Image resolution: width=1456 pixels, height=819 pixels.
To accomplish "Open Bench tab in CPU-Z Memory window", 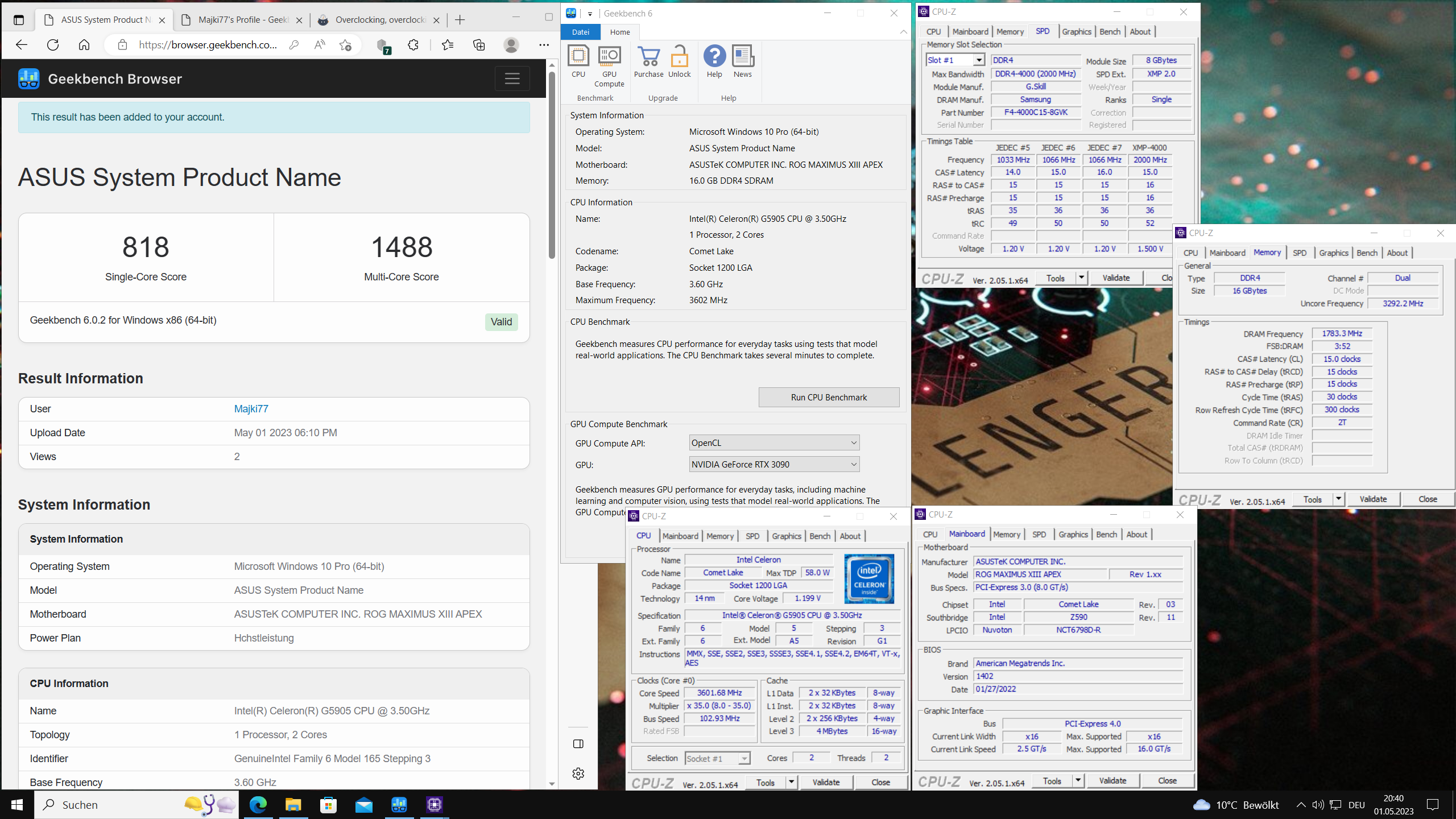I will pyautogui.click(x=1367, y=253).
